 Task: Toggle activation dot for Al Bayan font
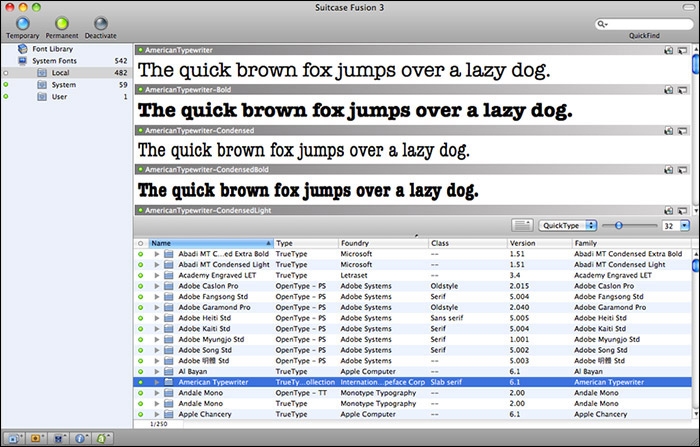point(141,372)
